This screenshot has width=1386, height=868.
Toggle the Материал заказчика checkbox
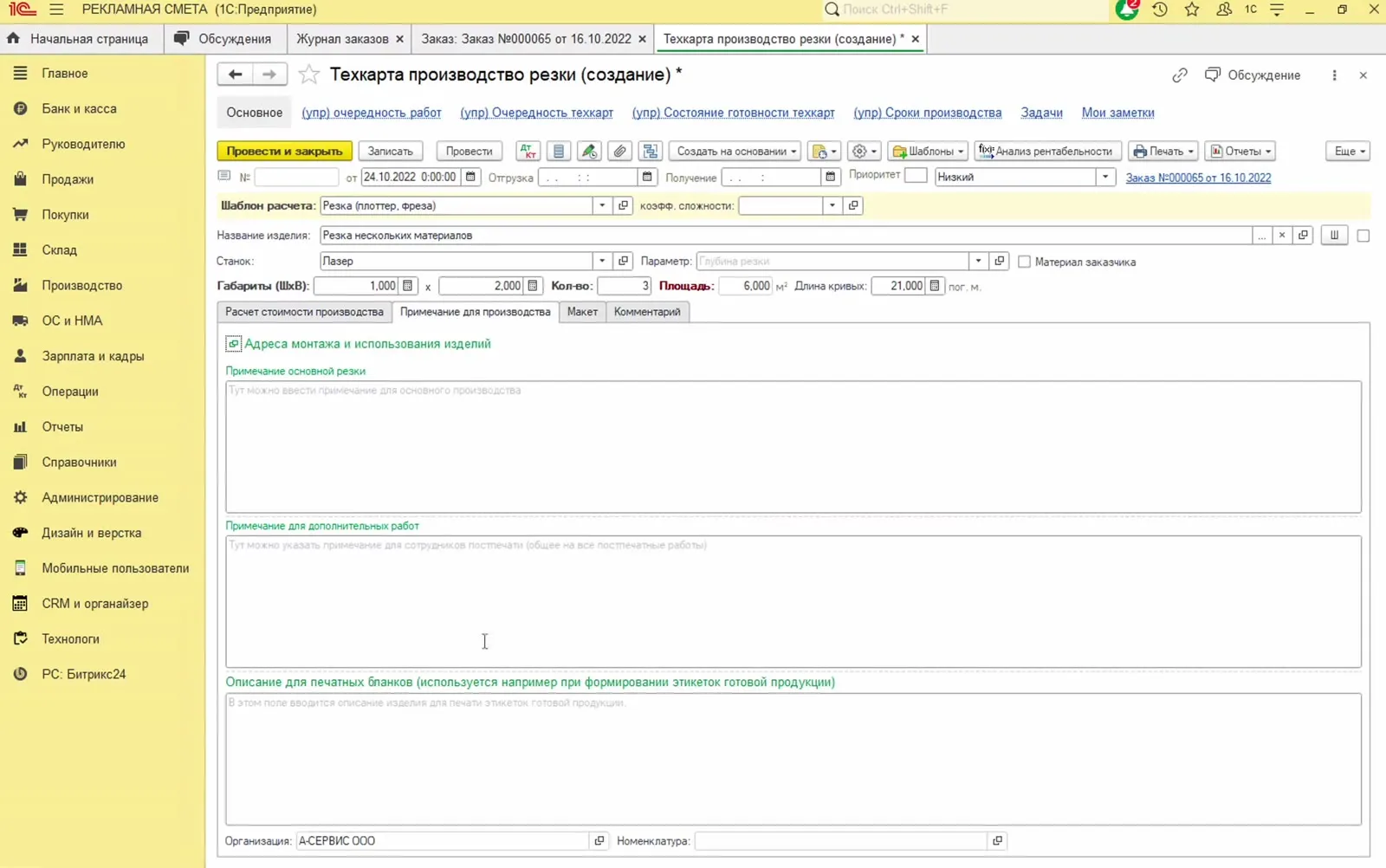coord(1024,262)
